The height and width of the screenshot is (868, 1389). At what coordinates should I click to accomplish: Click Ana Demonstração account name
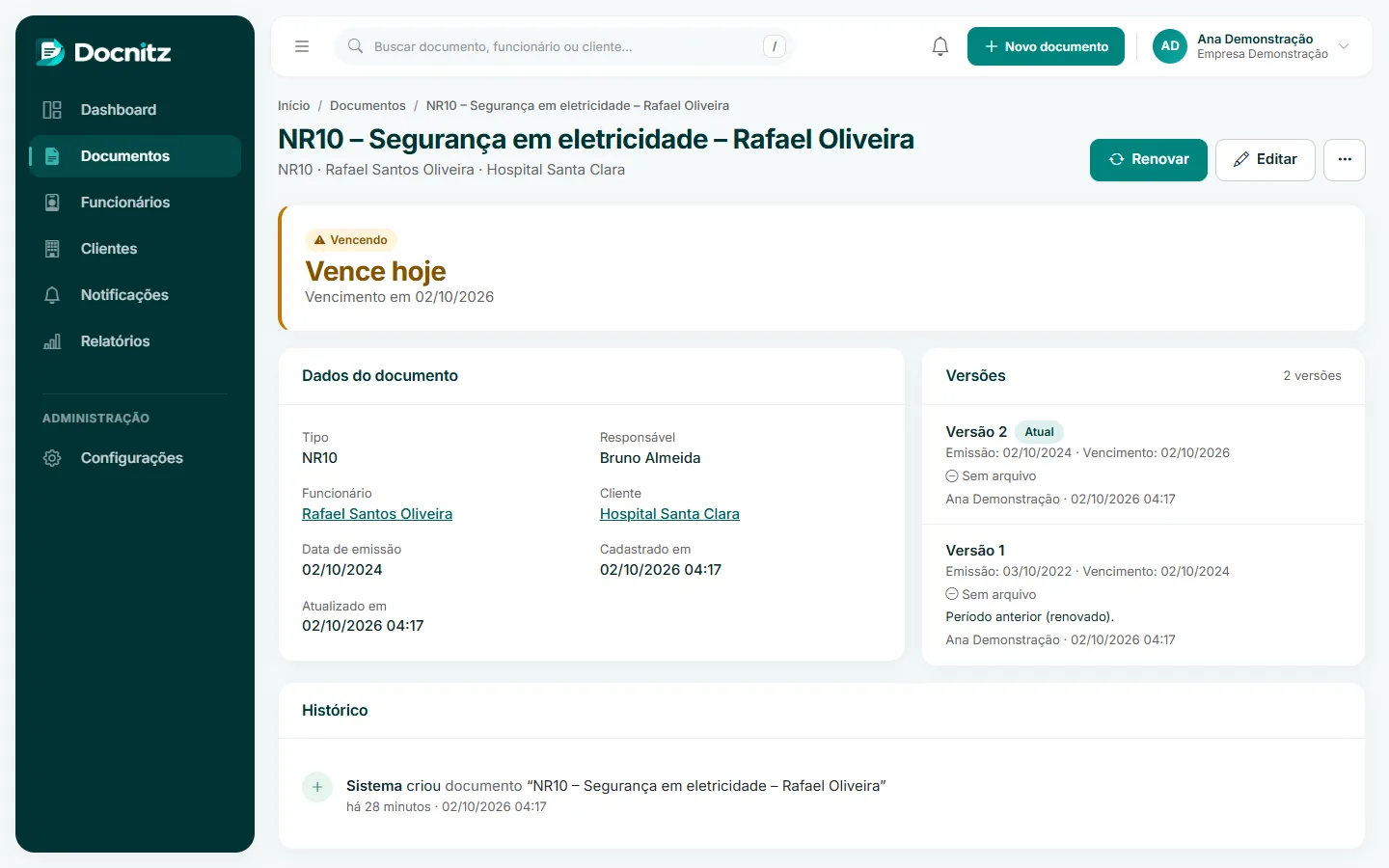click(x=1255, y=39)
